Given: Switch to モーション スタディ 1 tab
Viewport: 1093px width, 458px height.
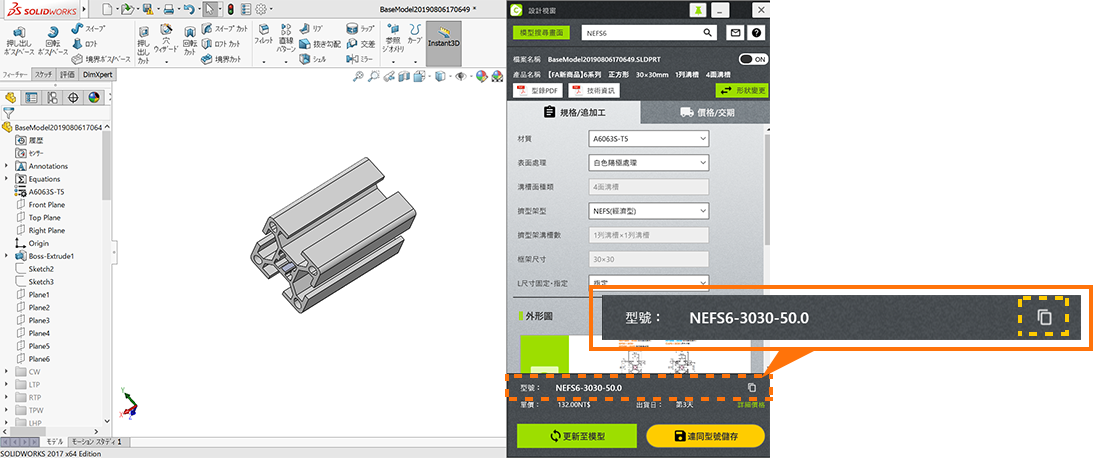Looking at the screenshot, I should (97, 442).
